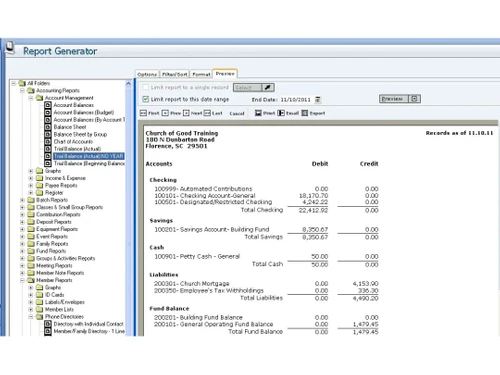Image resolution: width=500 pixels, height=375 pixels.
Task: Click the End Date field showing 11/10/2011
Action: [296, 100]
